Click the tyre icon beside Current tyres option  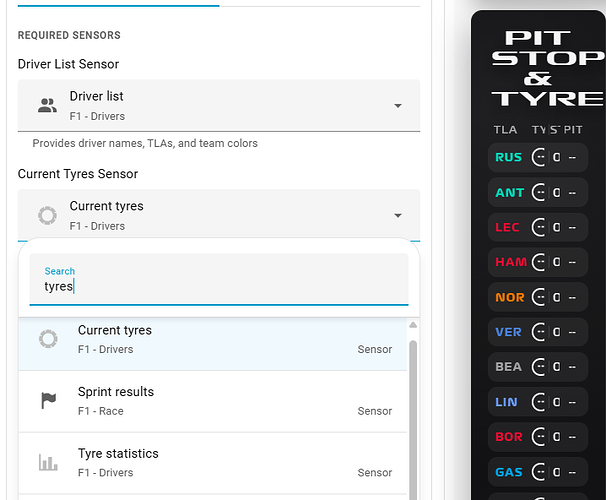coord(48,339)
